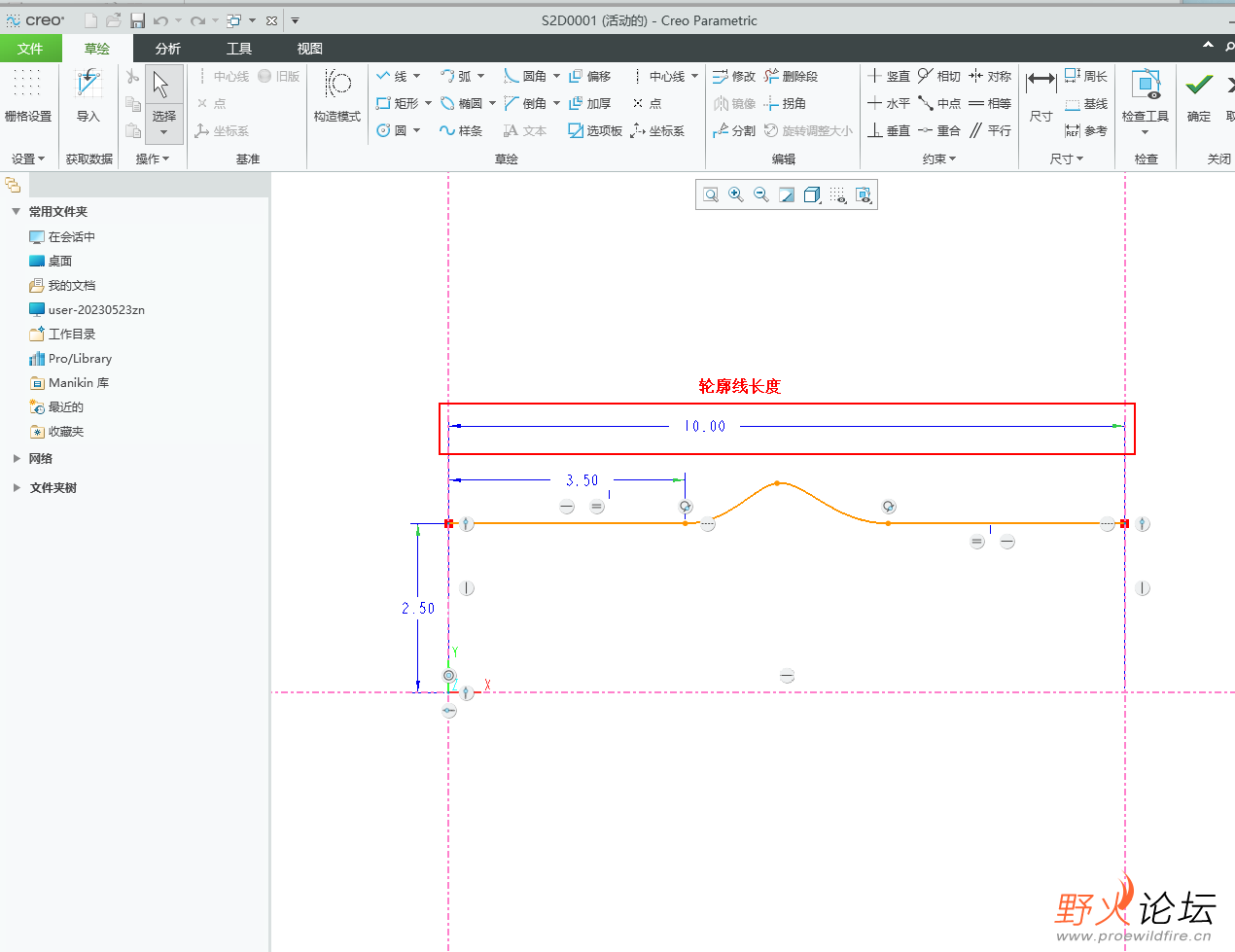
Task: Select the 10.00 dimension value
Action: 705,426
